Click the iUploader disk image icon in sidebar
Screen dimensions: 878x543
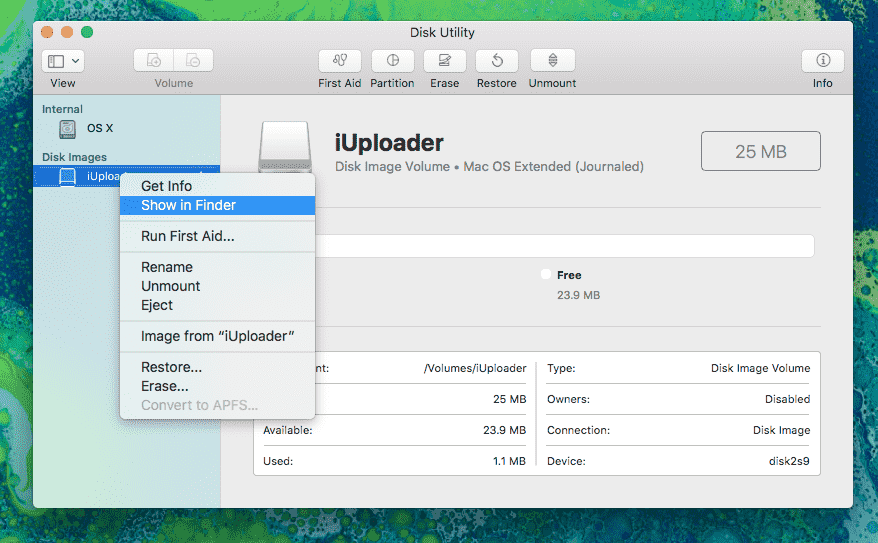point(67,176)
